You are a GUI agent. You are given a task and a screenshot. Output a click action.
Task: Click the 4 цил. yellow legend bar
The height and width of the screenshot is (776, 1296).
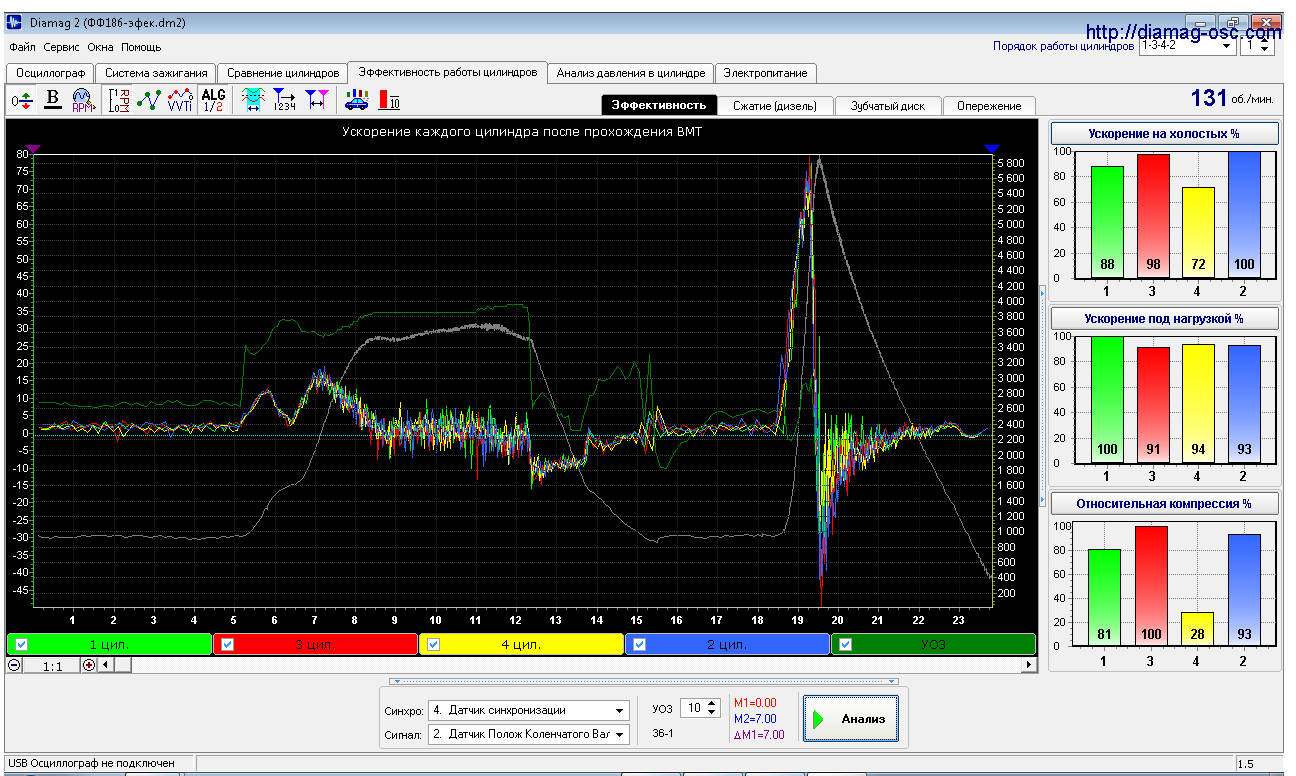click(x=521, y=644)
